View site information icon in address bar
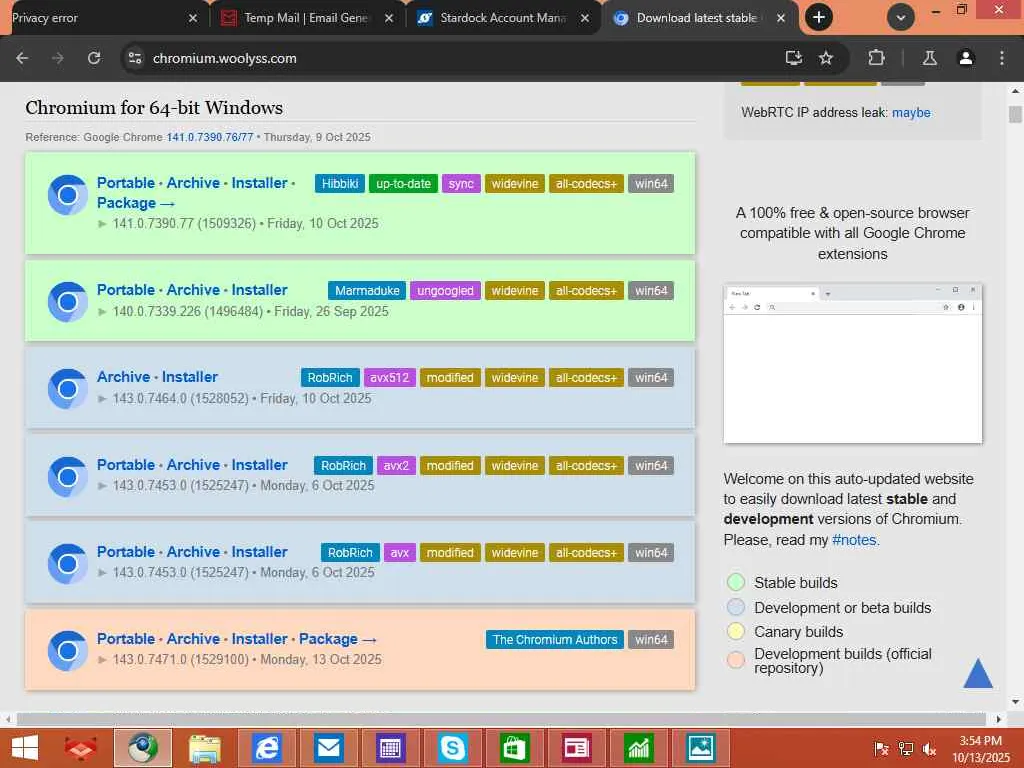The image size is (1024, 768). pyautogui.click(x=135, y=58)
